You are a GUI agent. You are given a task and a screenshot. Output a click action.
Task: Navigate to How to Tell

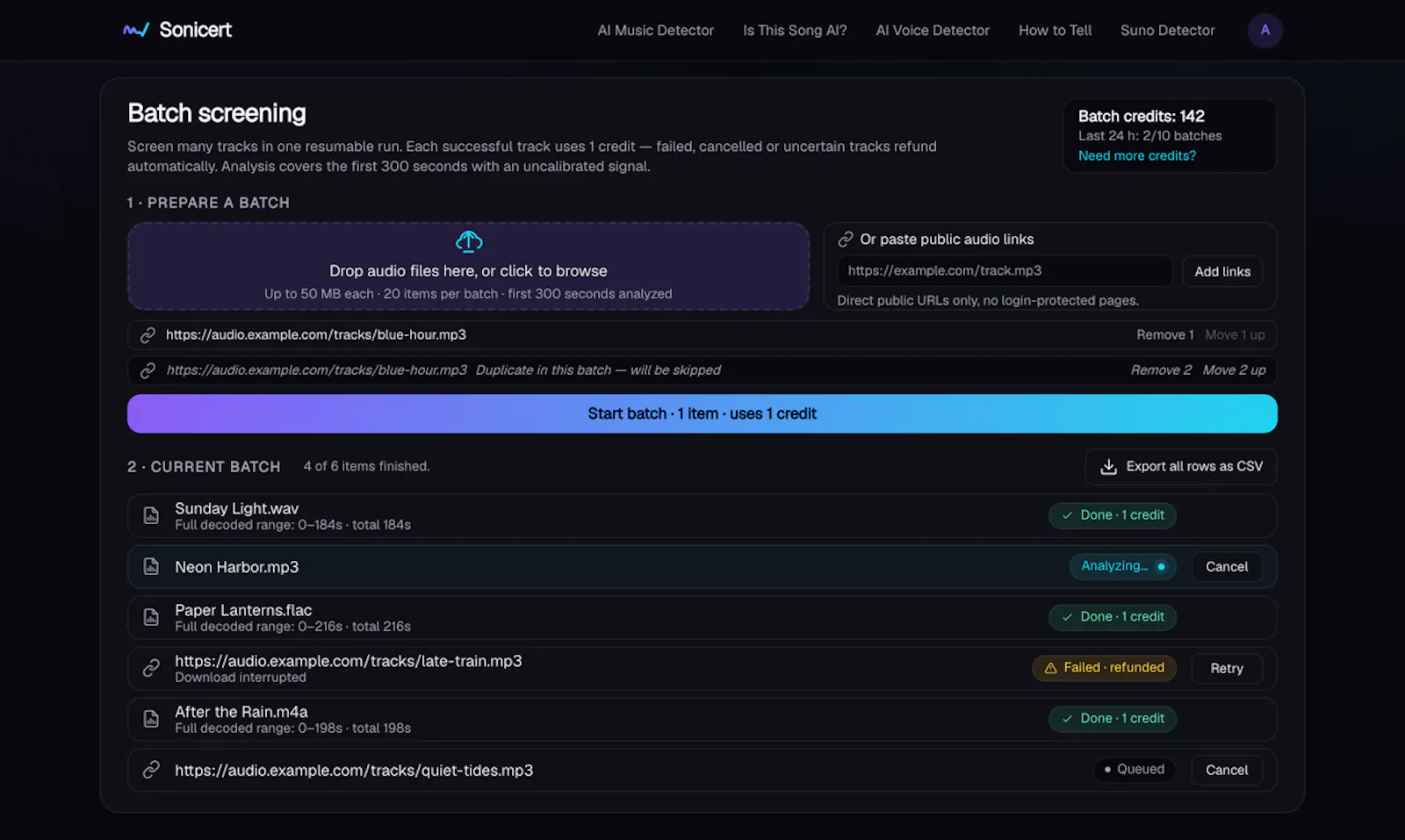point(1055,31)
